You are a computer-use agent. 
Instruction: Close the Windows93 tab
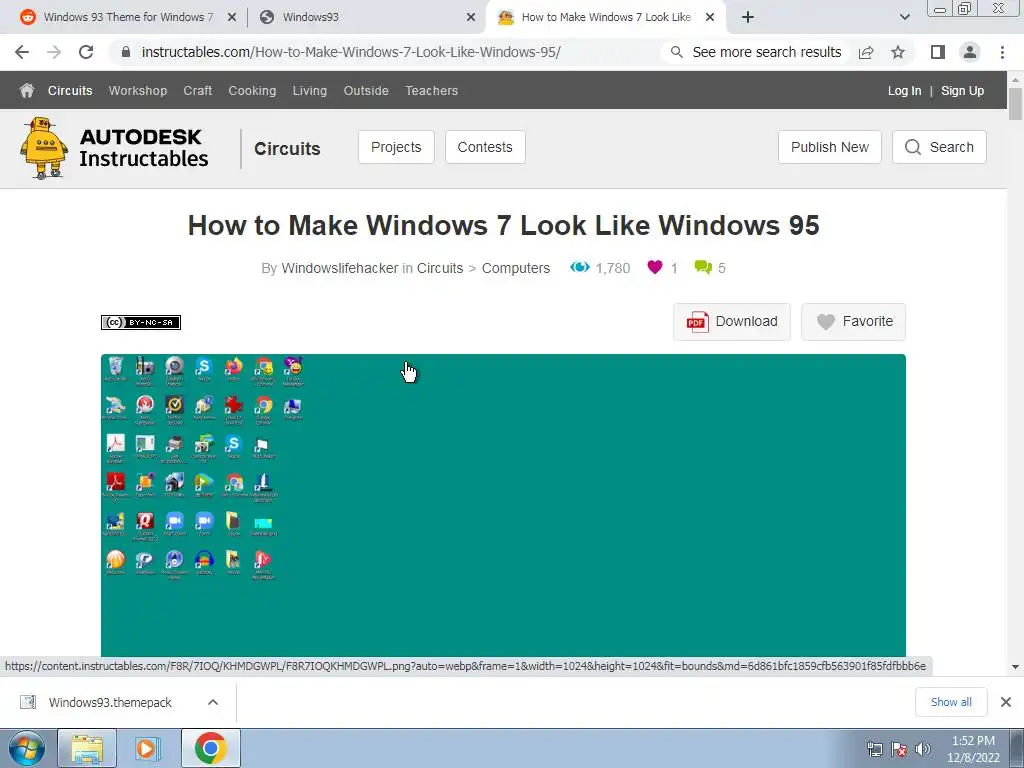click(x=471, y=18)
